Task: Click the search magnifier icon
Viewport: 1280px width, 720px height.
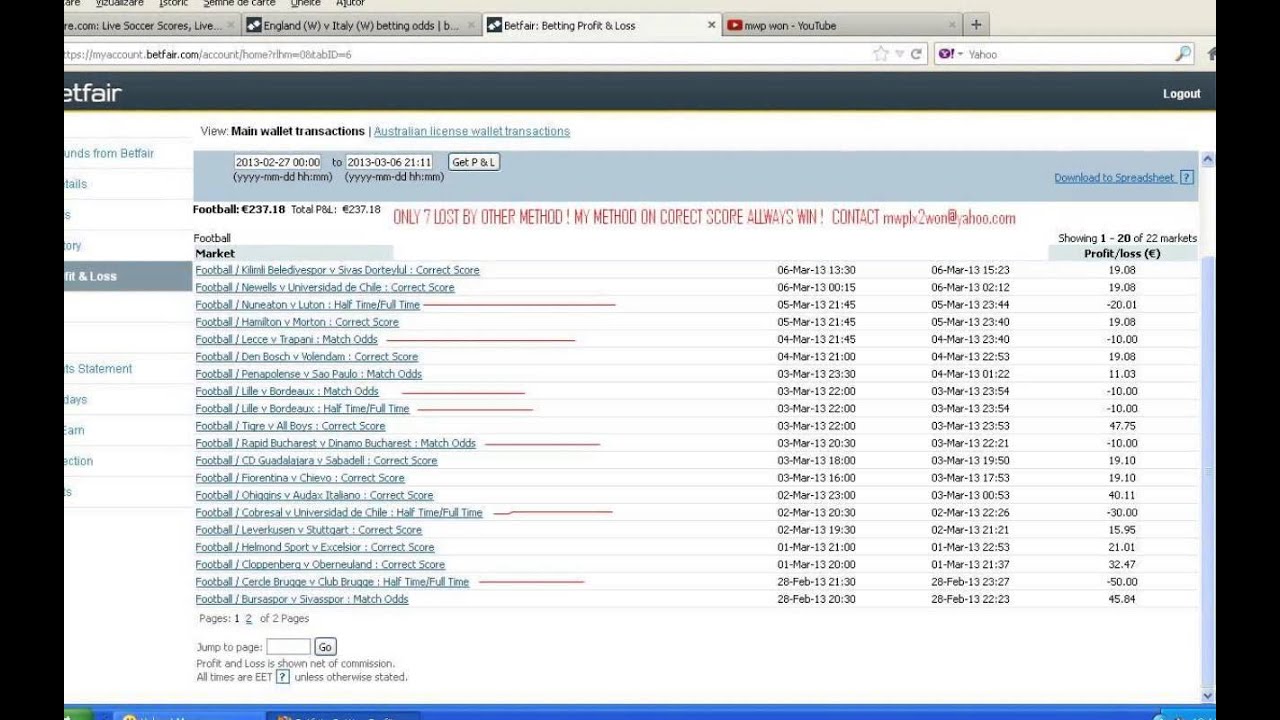Action: coord(1183,54)
